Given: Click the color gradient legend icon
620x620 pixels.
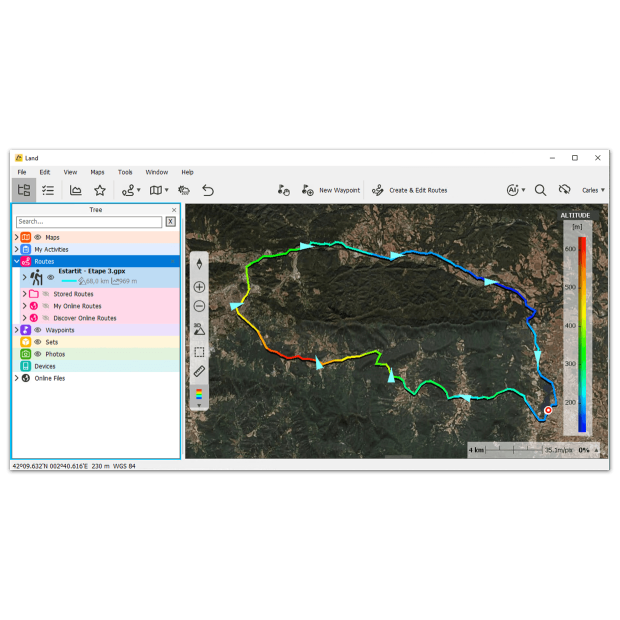Looking at the screenshot, I should 199,394.
